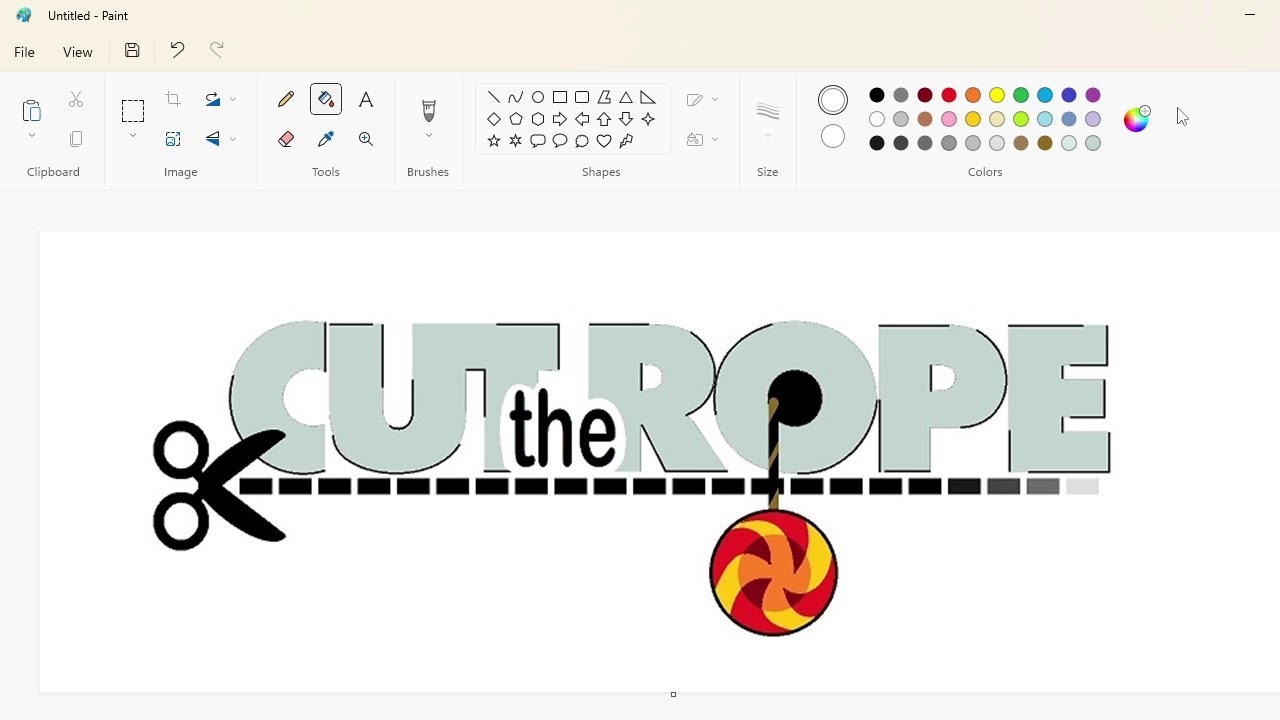Select the Color picker eyedropper tool

(326, 139)
